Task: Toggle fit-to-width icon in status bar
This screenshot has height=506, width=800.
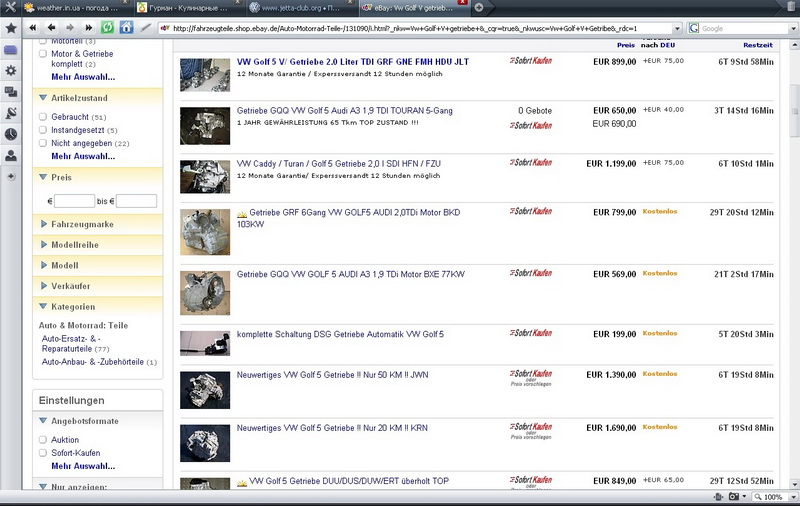Action: pyautogui.click(x=718, y=497)
